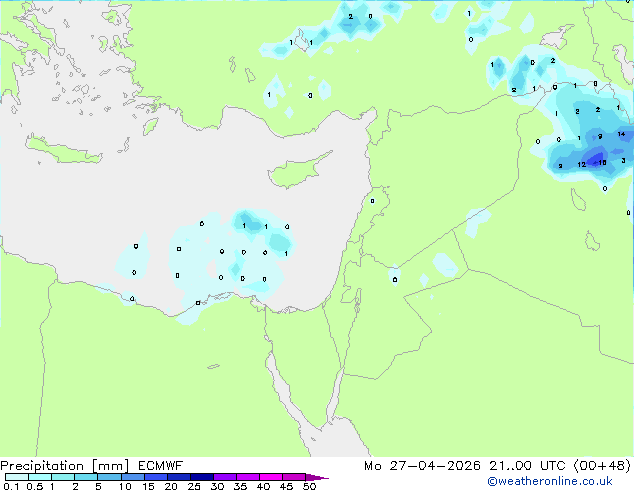
Task: Click the '14' precipitation value on map
Action: (x=621, y=134)
